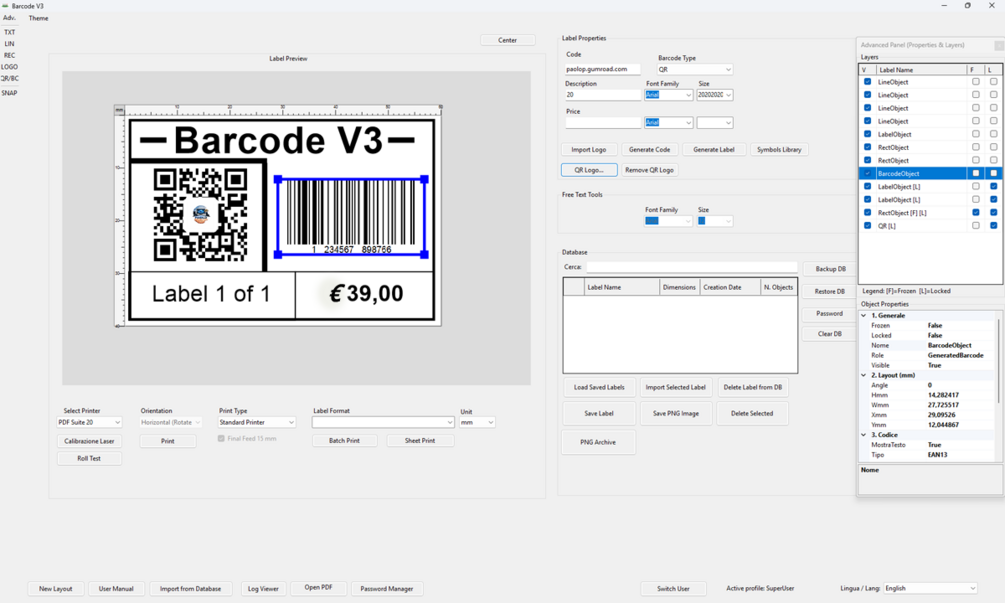This screenshot has width=1005, height=603.
Task: Toggle visibility of LabelObject layer
Action: tap(867, 134)
